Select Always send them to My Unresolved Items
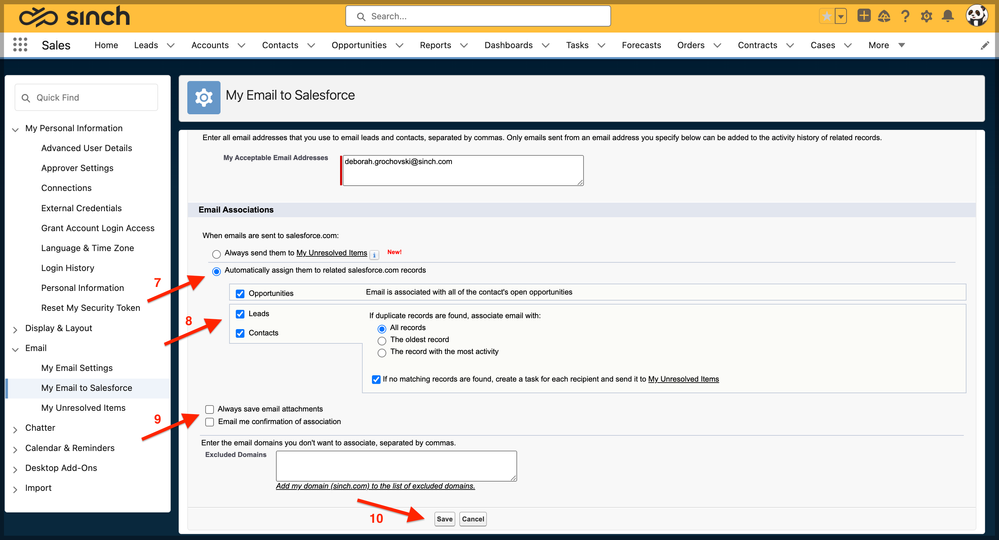The width and height of the screenshot is (999, 540). point(217,254)
